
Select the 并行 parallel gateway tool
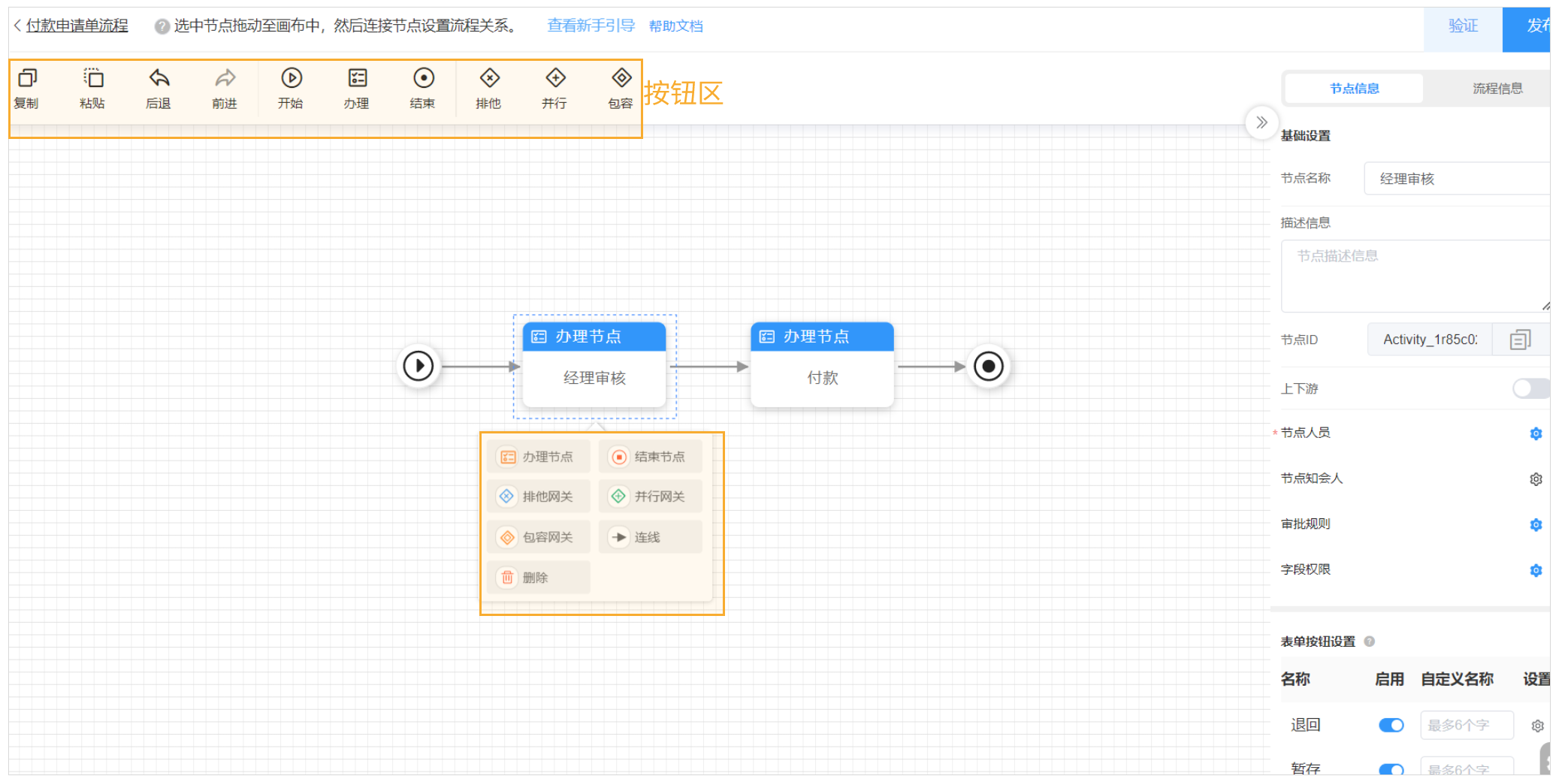click(555, 79)
